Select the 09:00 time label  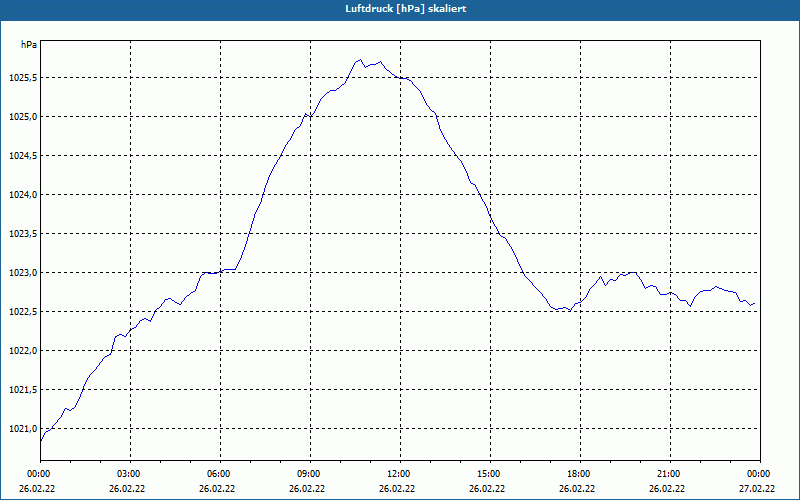click(x=310, y=474)
